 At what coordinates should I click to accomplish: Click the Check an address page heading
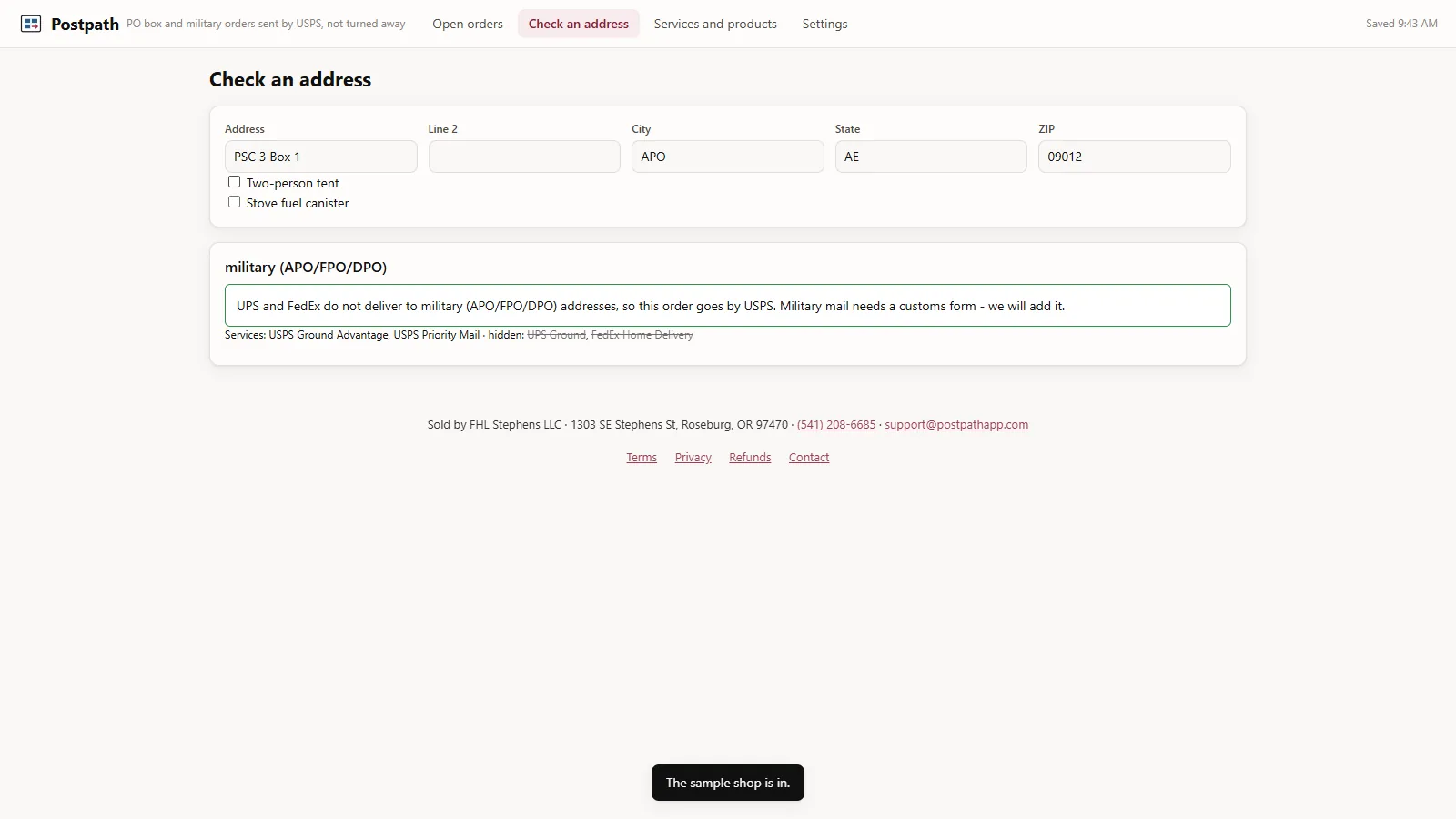[290, 80]
